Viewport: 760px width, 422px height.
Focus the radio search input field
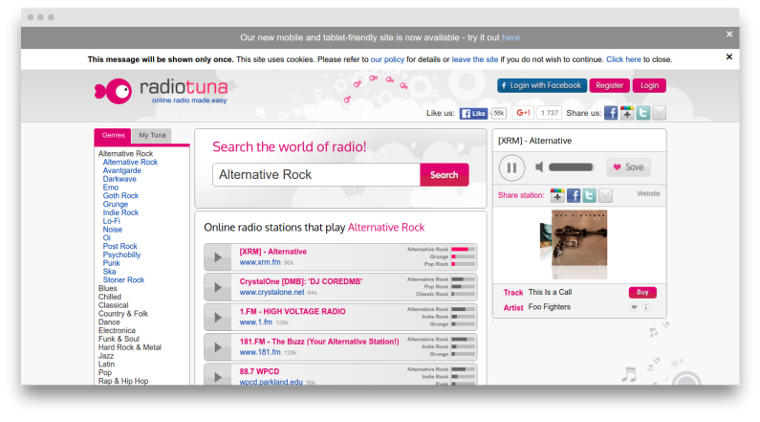tap(316, 175)
